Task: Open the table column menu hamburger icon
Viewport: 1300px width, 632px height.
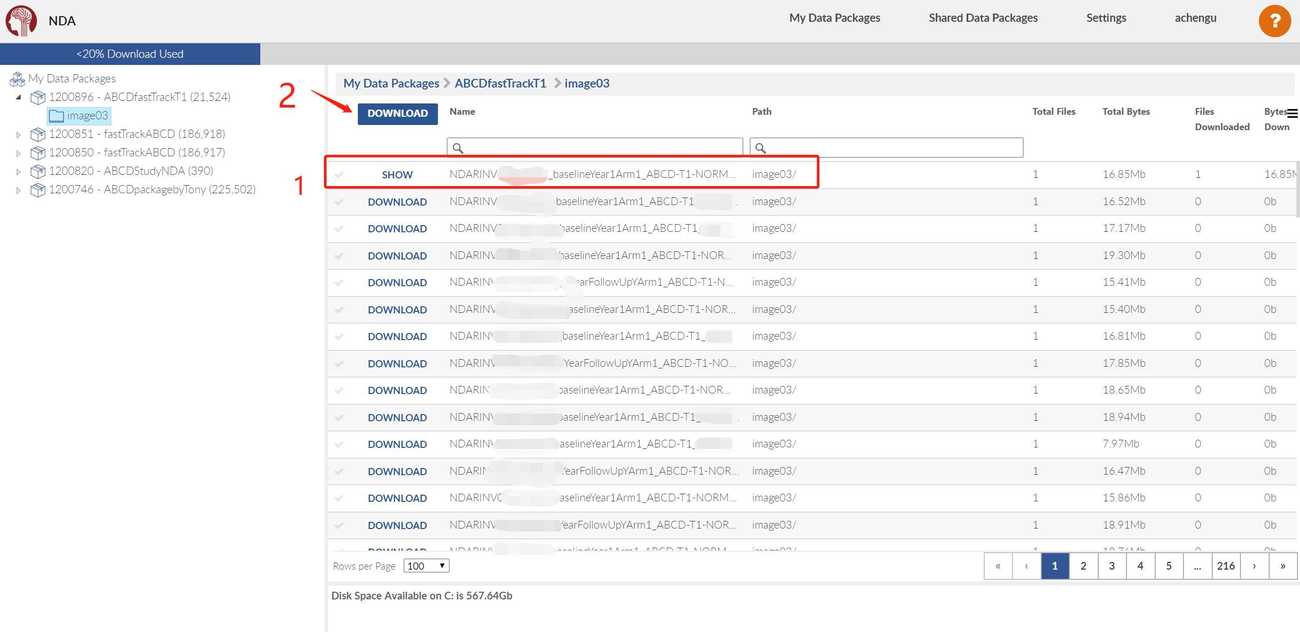Action: (x=1292, y=114)
